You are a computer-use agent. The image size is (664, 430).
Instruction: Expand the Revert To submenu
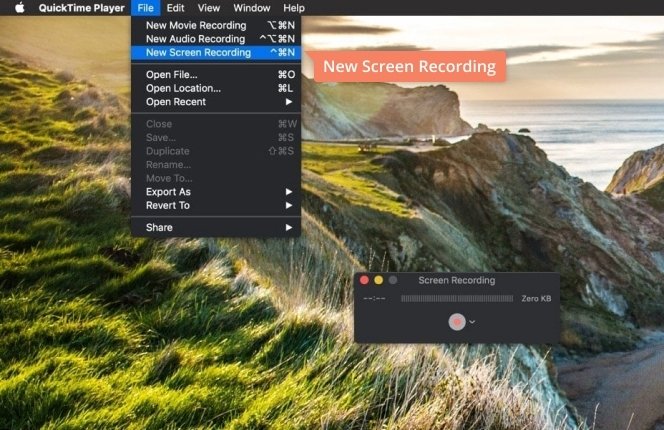click(216, 205)
